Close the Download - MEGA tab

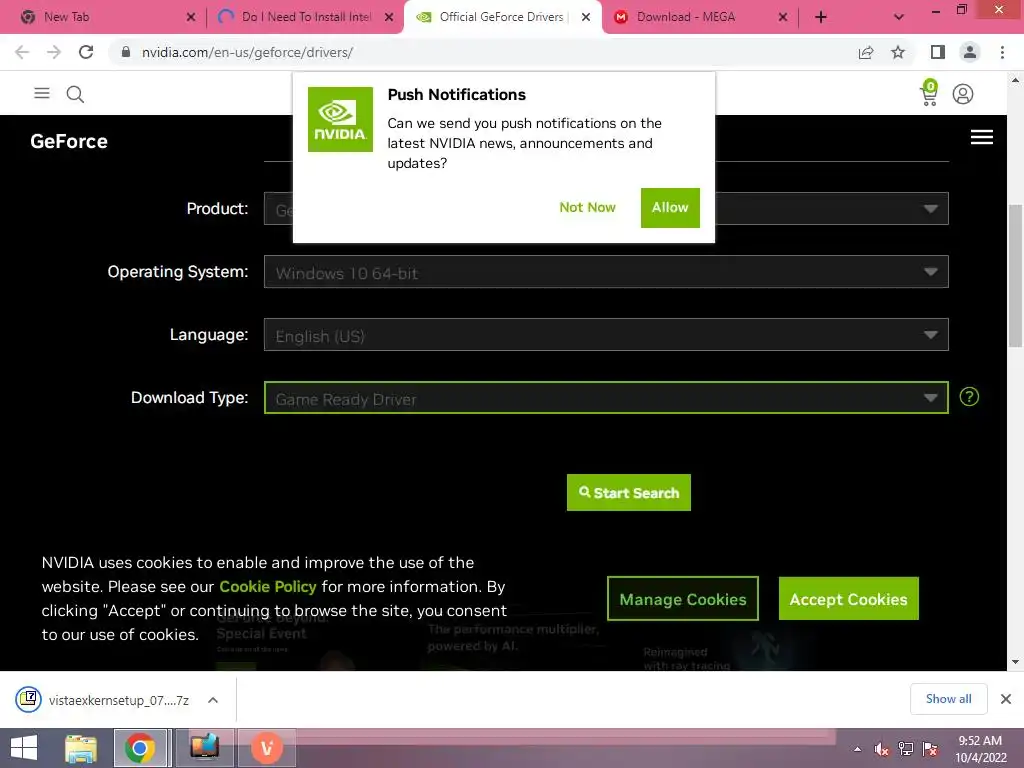(x=782, y=17)
